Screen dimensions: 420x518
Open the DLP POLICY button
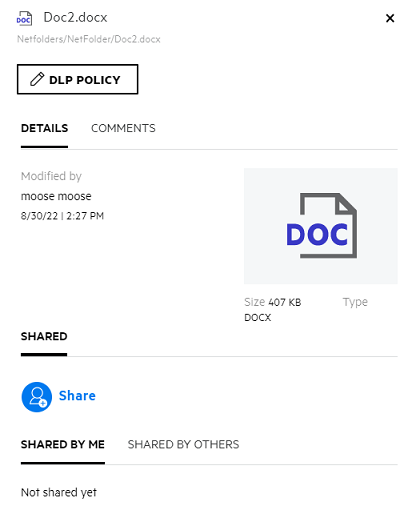77,79
